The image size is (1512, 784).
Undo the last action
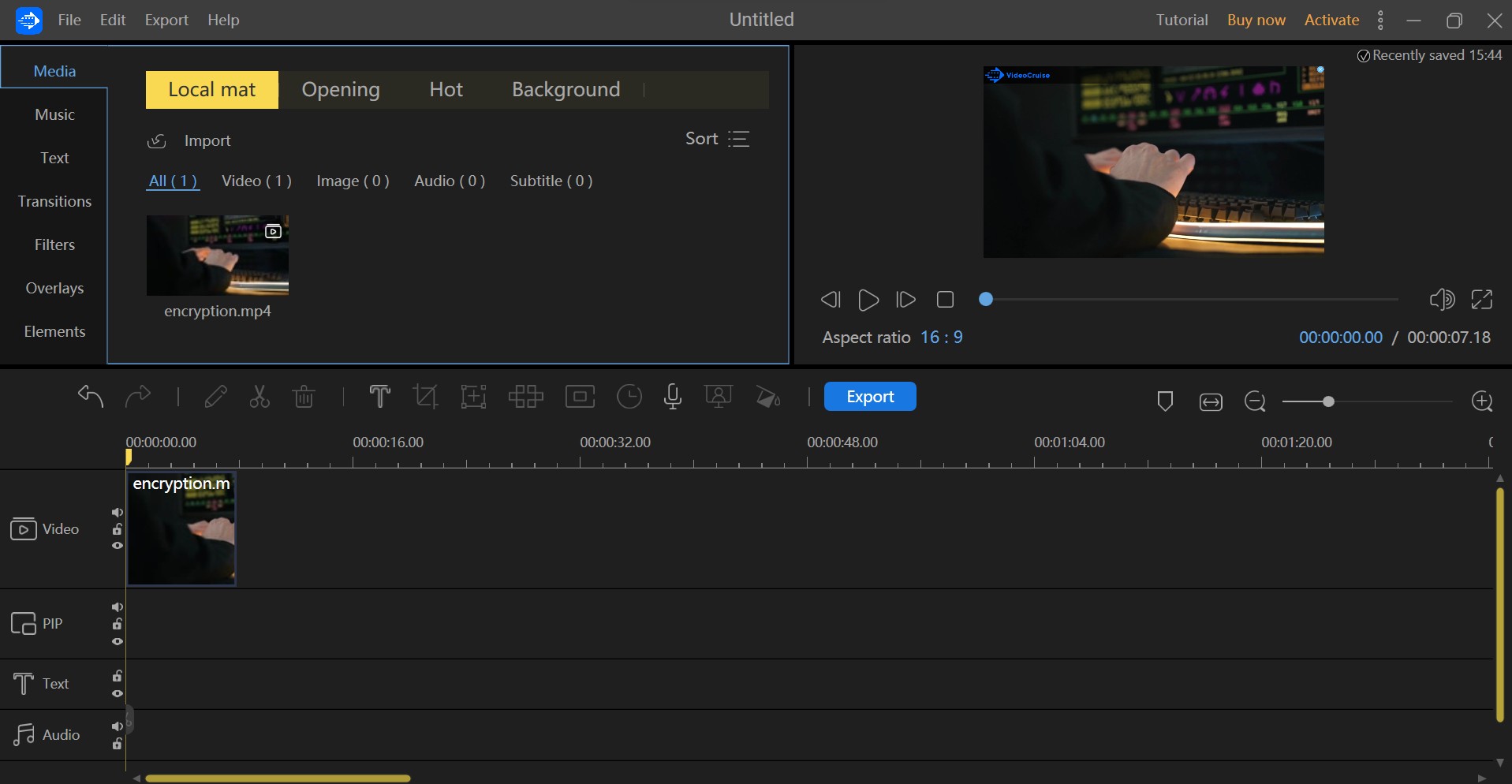[x=91, y=396]
